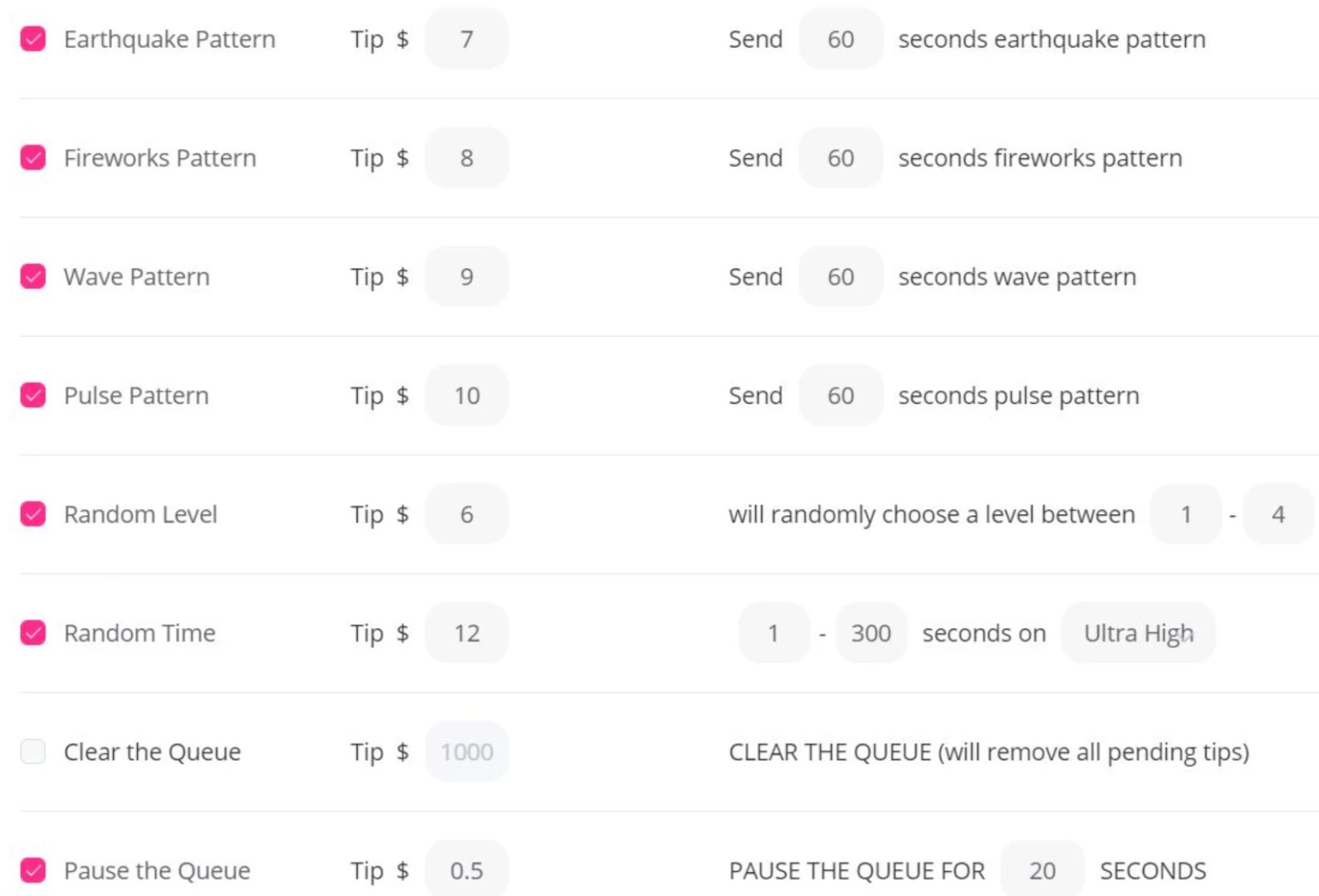Enable the Clear the Queue checkbox
1319x896 pixels.
pos(33,752)
